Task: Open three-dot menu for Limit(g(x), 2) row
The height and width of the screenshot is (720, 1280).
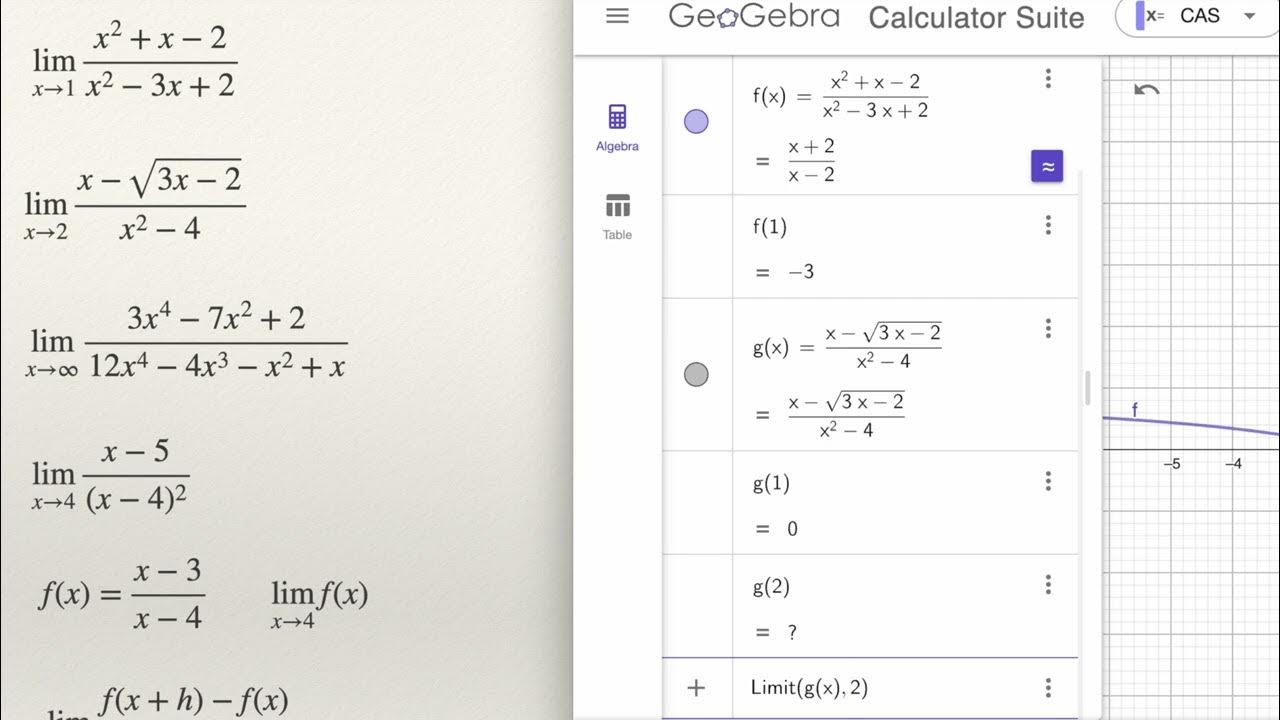Action: pyautogui.click(x=1048, y=688)
